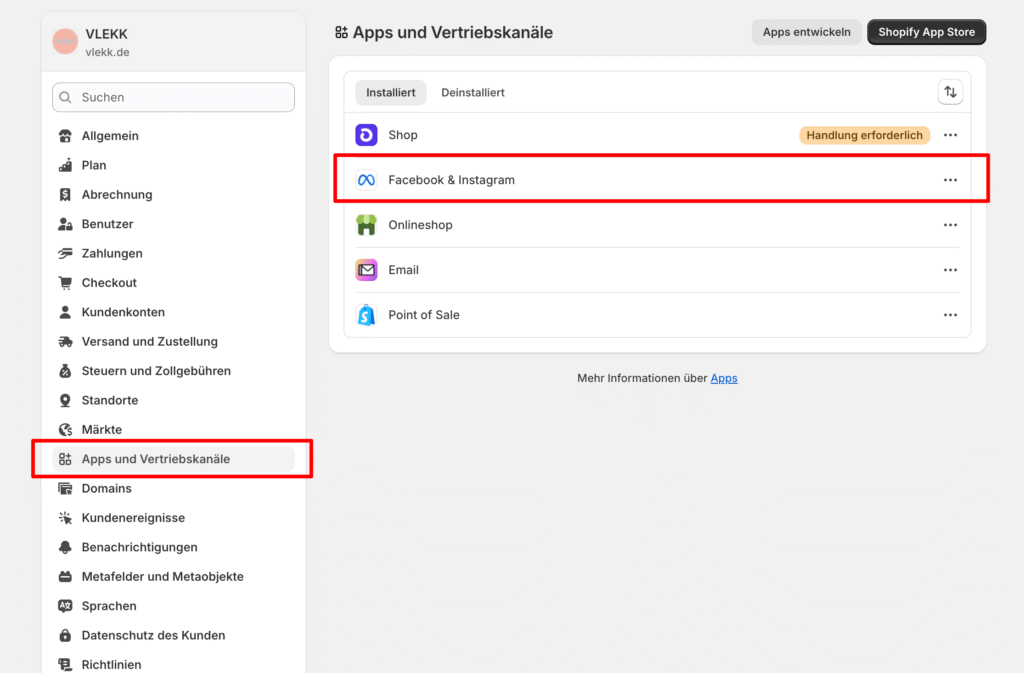
Task: Click the sort apps arrows button
Action: [950, 92]
